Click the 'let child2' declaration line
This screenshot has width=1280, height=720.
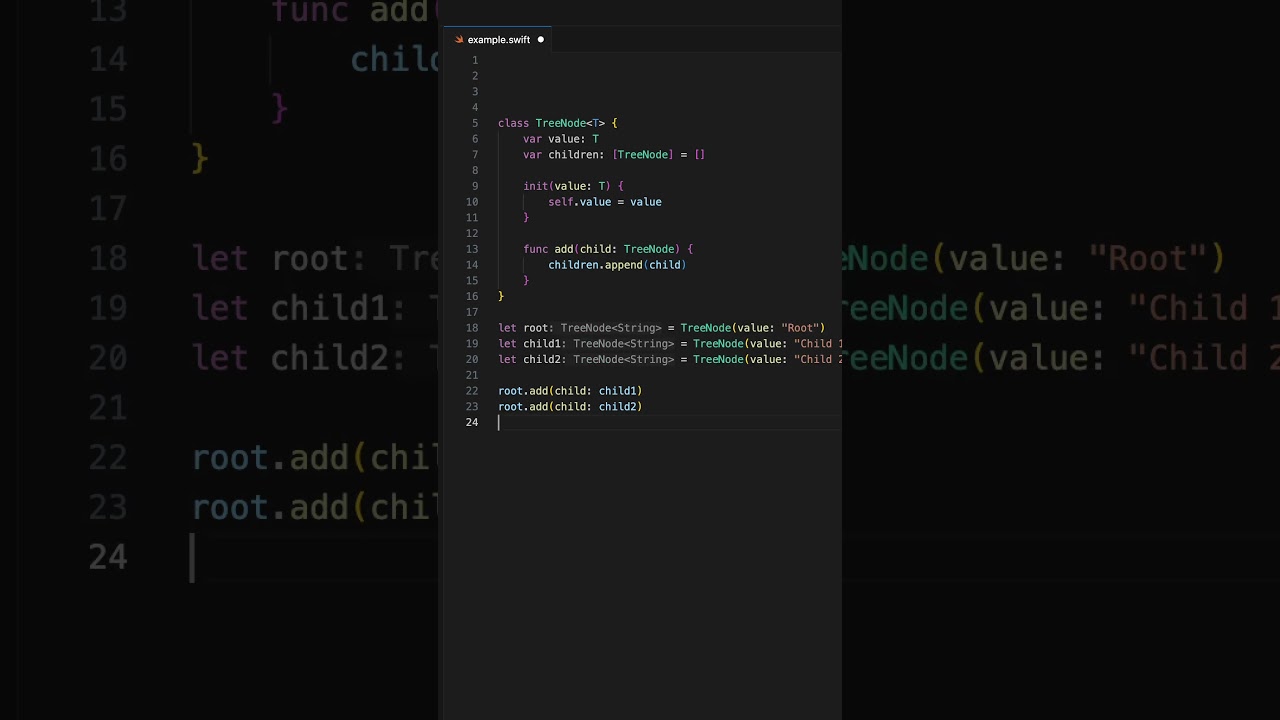pos(670,359)
